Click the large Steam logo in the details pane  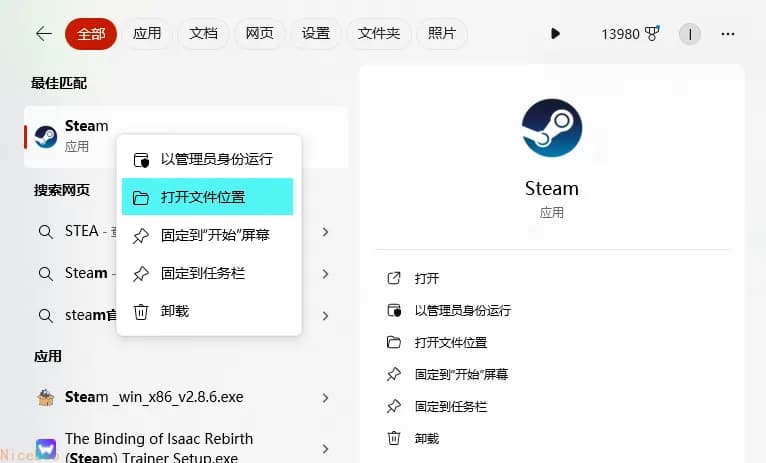[x=552, y=128]
